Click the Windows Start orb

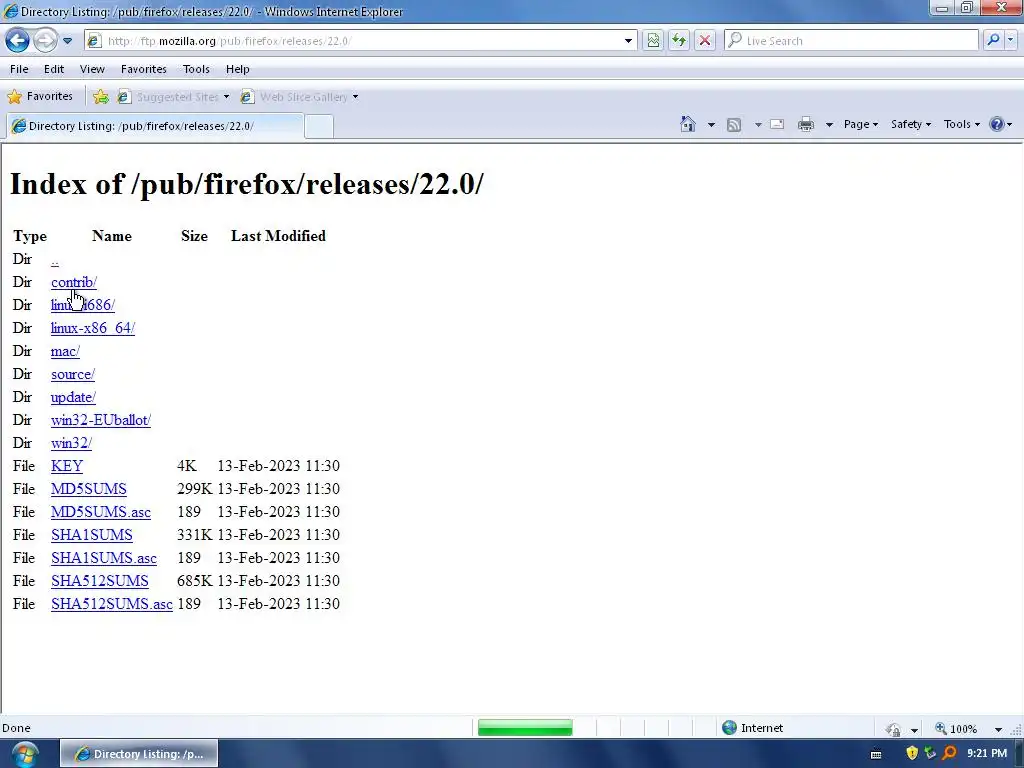[x=25, y=754]
